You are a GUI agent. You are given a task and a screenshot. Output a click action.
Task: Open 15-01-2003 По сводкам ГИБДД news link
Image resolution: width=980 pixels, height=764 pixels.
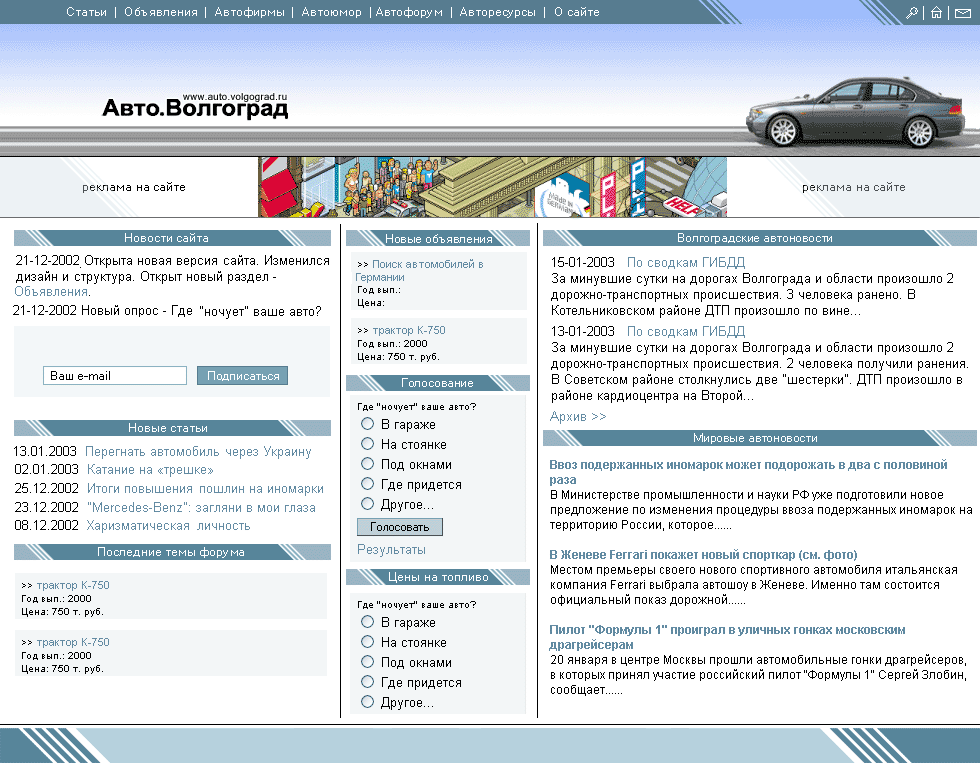pyautogui.click(x=686, y=263)
